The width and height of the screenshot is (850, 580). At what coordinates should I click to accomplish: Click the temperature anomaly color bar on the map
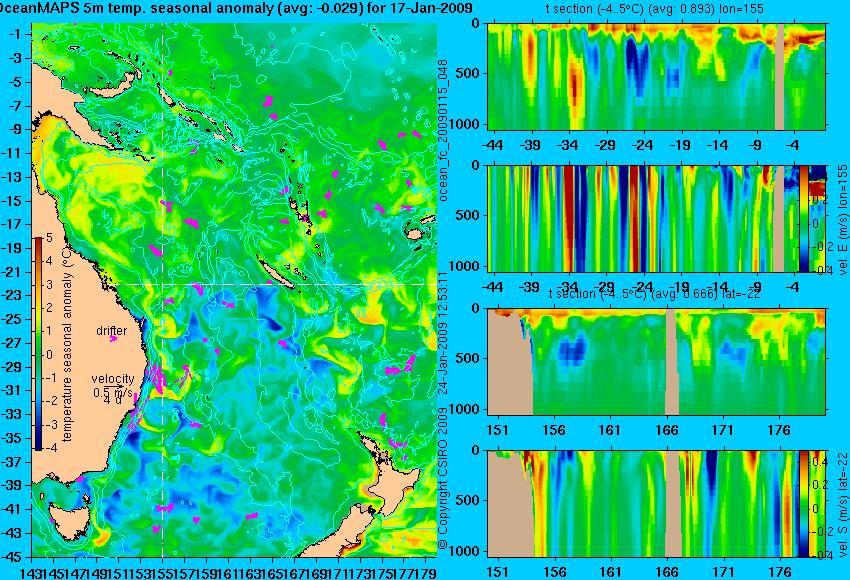click(x=38, y=344)
